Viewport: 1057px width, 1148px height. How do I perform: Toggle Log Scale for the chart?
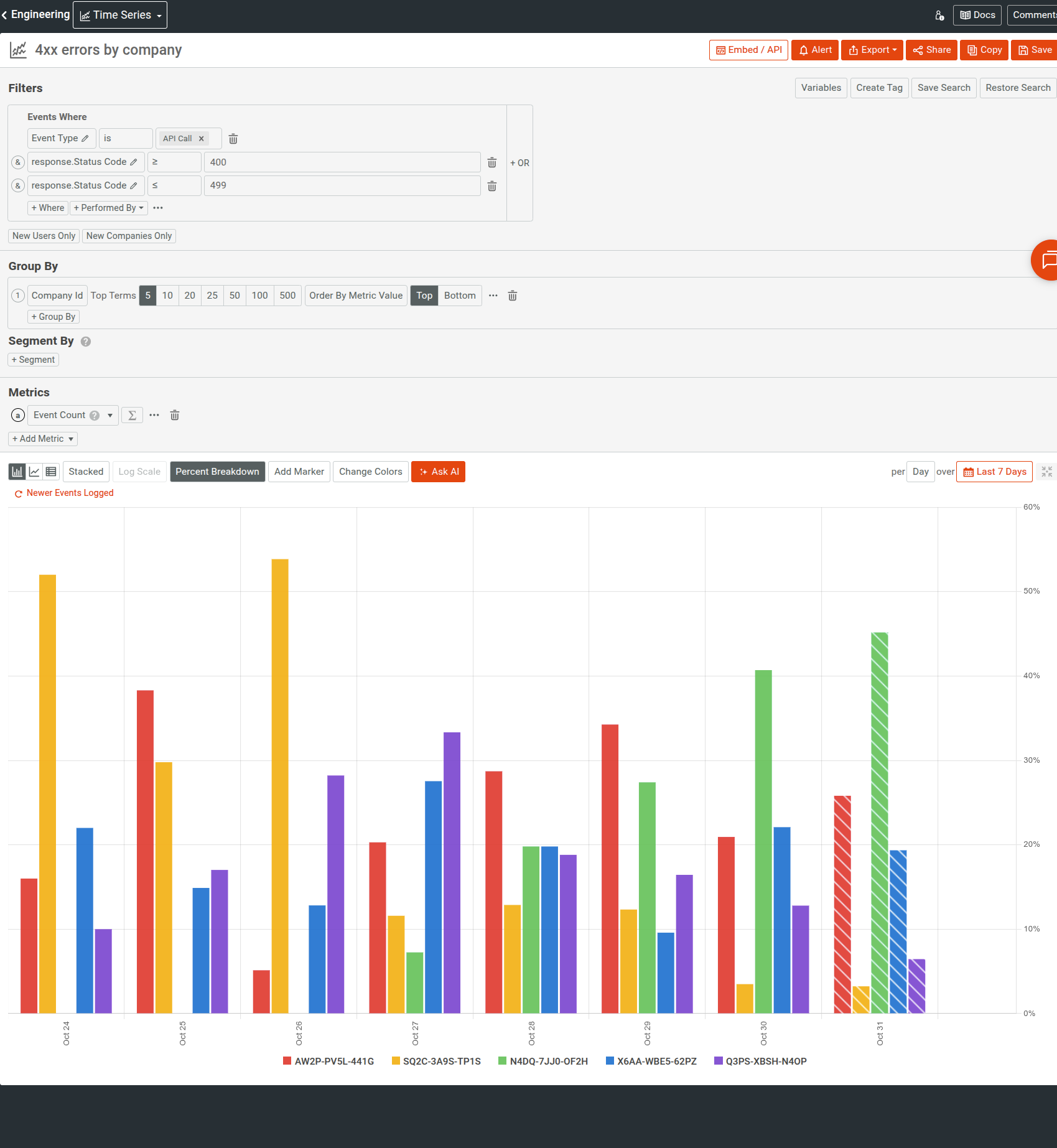click(x=139, y=471)
